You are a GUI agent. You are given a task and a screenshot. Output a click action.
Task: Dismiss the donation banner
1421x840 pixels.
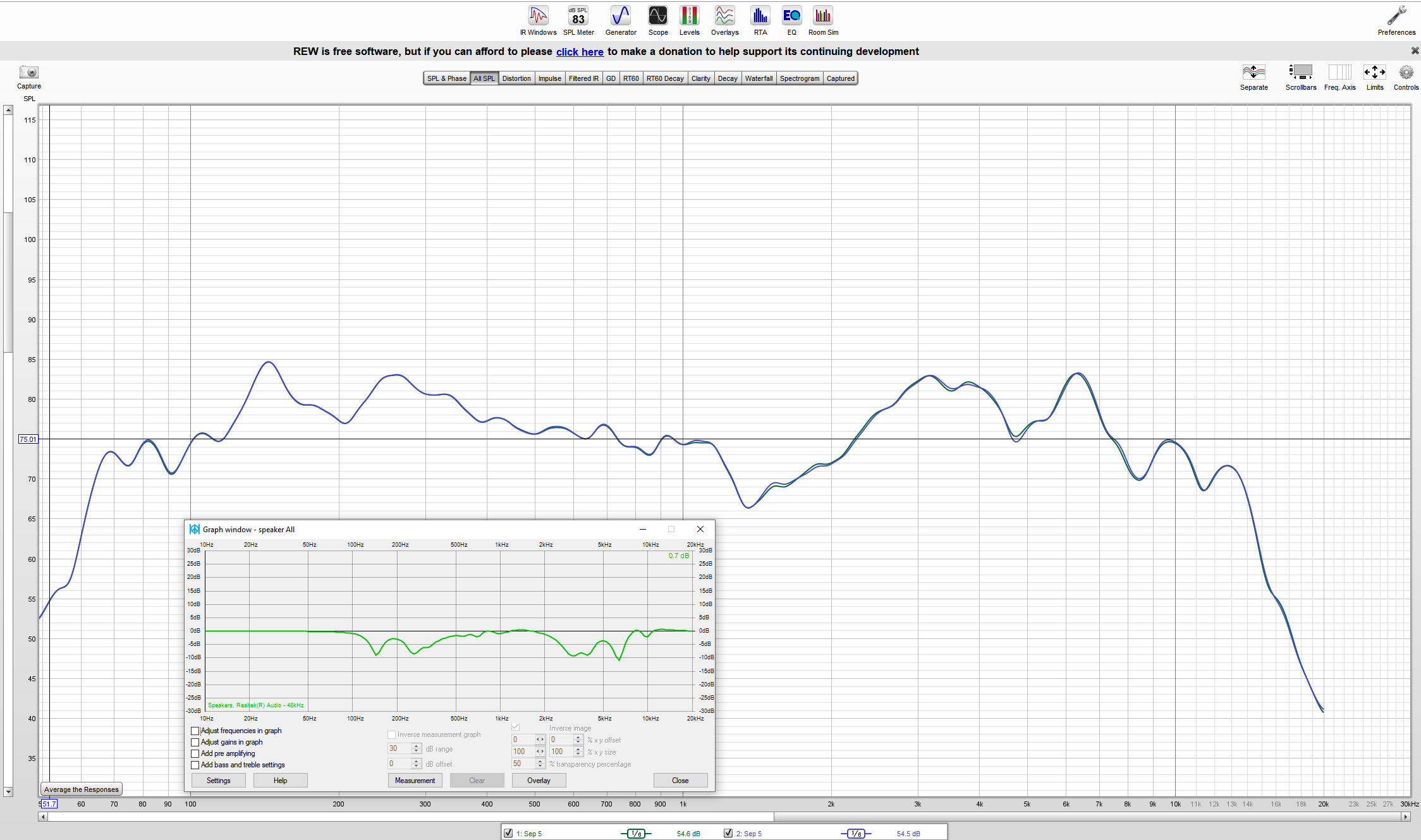[x=1415, y=51]
